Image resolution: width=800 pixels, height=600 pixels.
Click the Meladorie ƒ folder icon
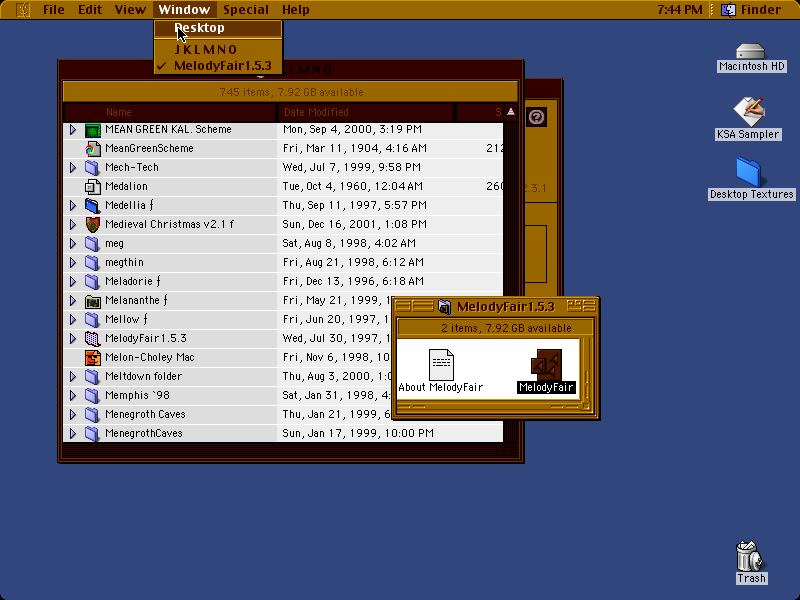(92, 282)
